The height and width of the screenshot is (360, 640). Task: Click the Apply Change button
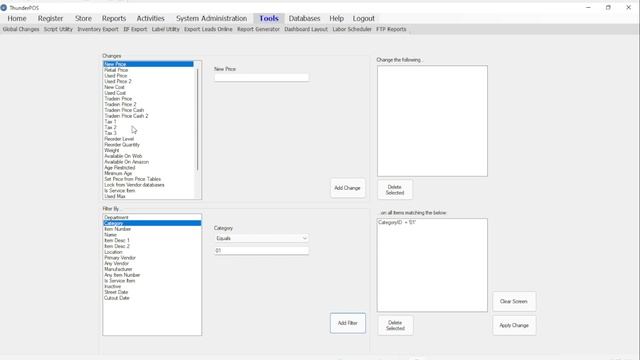coord(514,326)
